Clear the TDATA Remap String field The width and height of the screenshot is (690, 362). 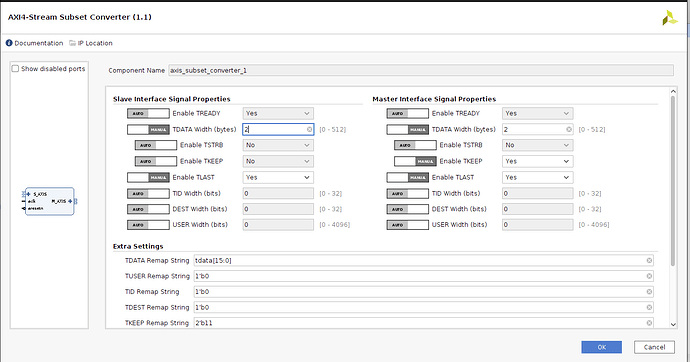(x=649, y=260)
